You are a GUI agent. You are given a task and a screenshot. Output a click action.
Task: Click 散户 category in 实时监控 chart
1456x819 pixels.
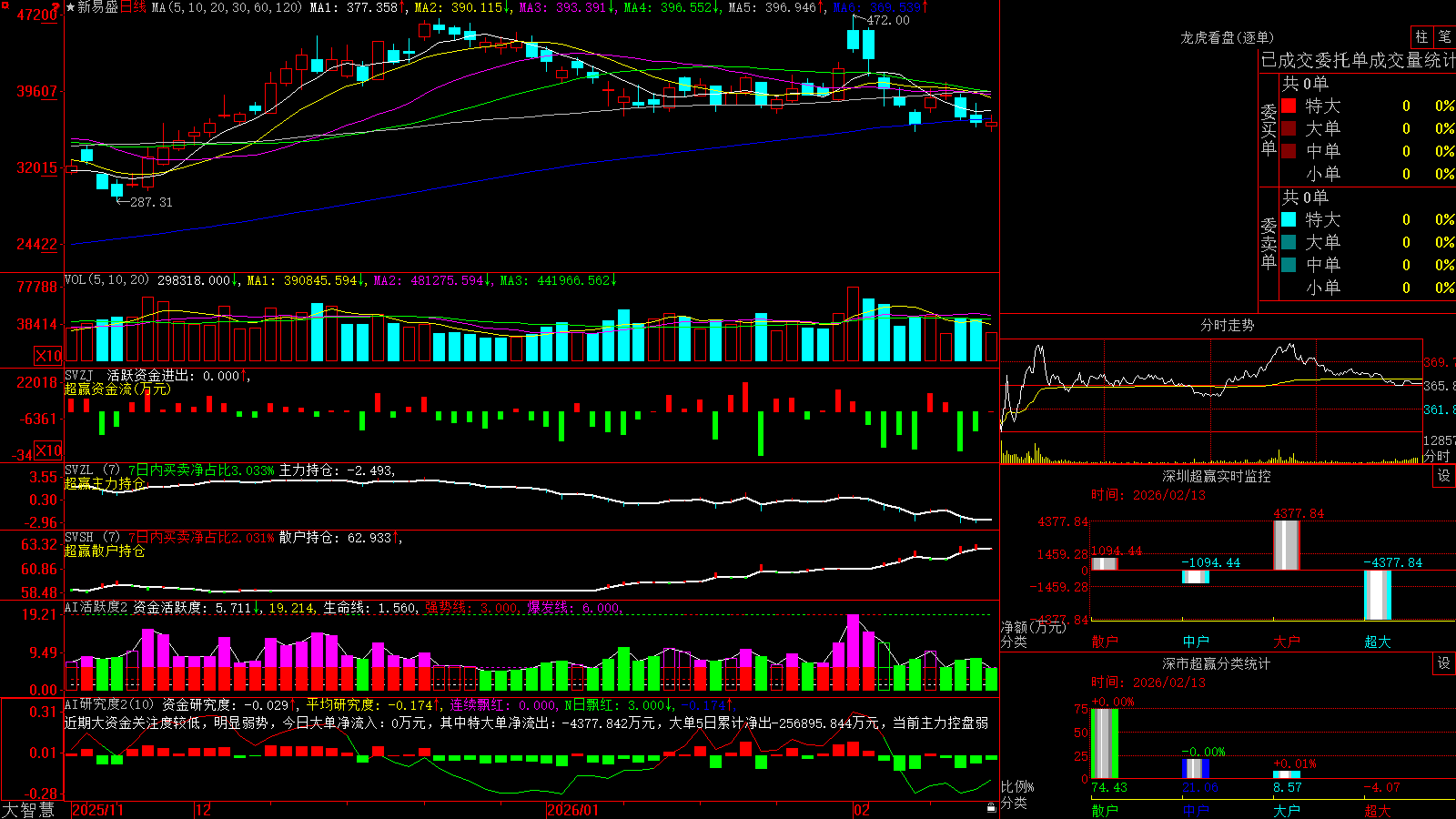coord(1105,642)
